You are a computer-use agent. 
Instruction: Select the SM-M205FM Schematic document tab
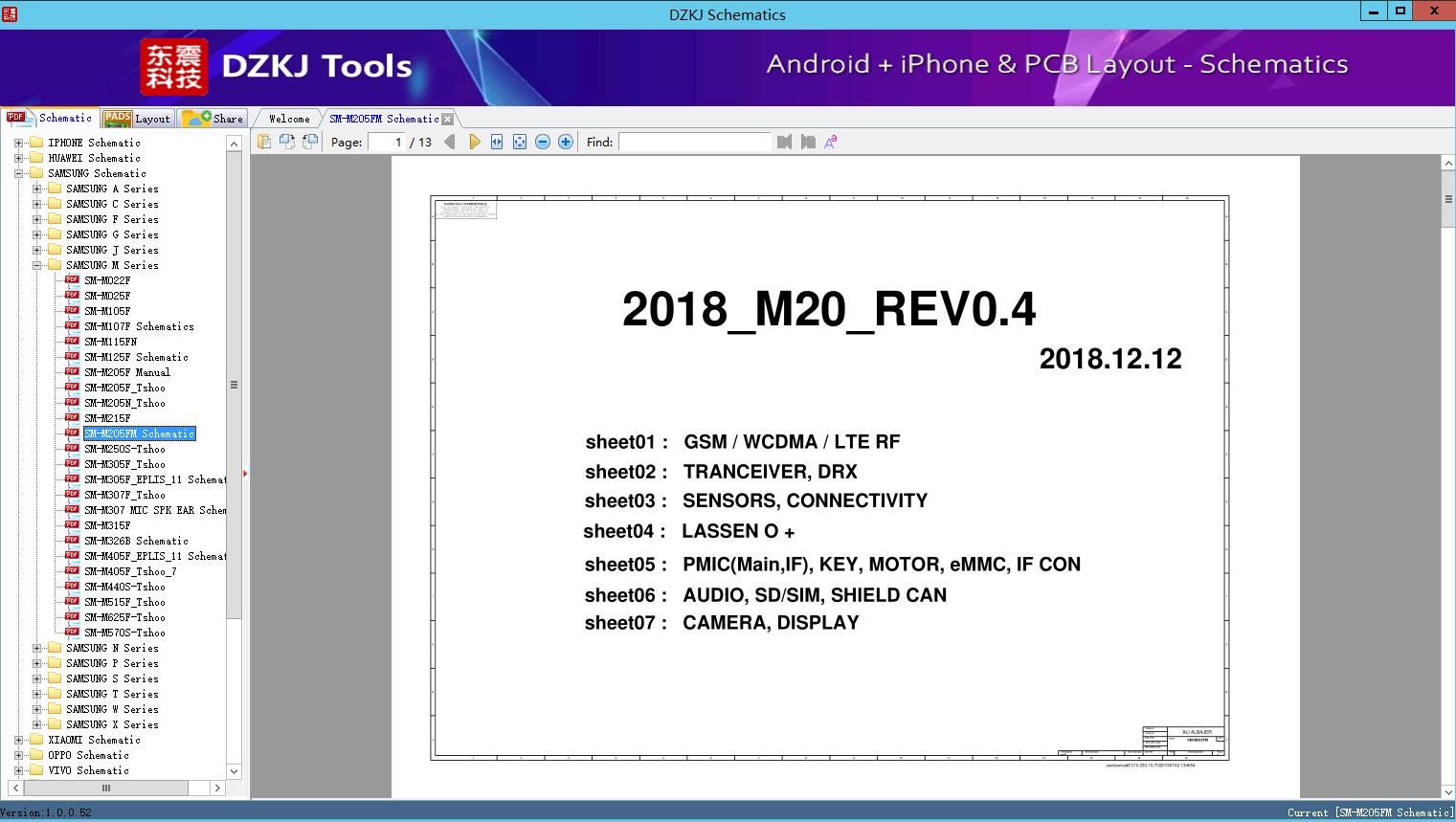coord(384,119)
